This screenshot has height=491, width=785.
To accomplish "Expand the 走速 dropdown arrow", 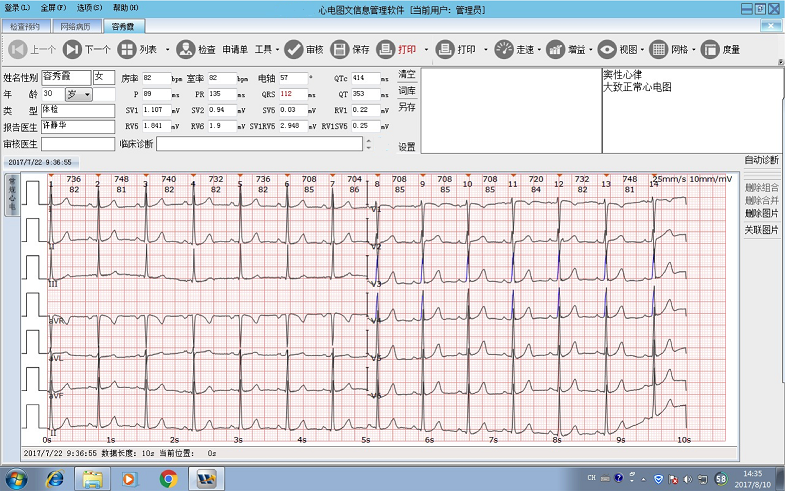I will pos(539,50).
